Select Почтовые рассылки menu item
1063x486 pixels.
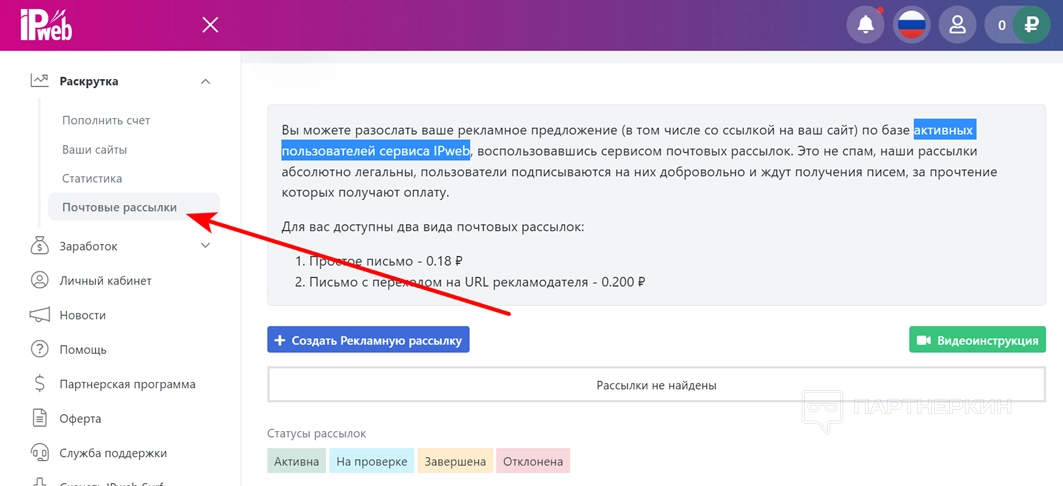[134, 207]
